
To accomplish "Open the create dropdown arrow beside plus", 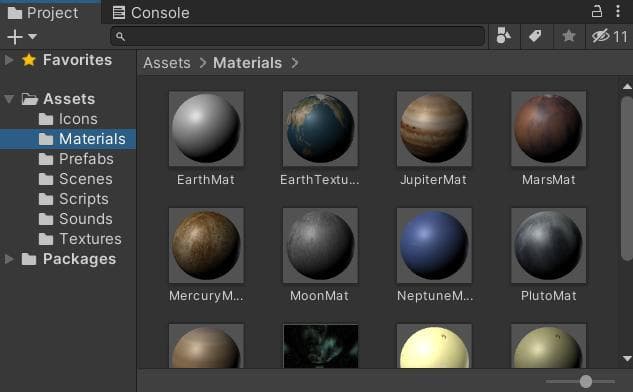I will [x=33, y=37].
